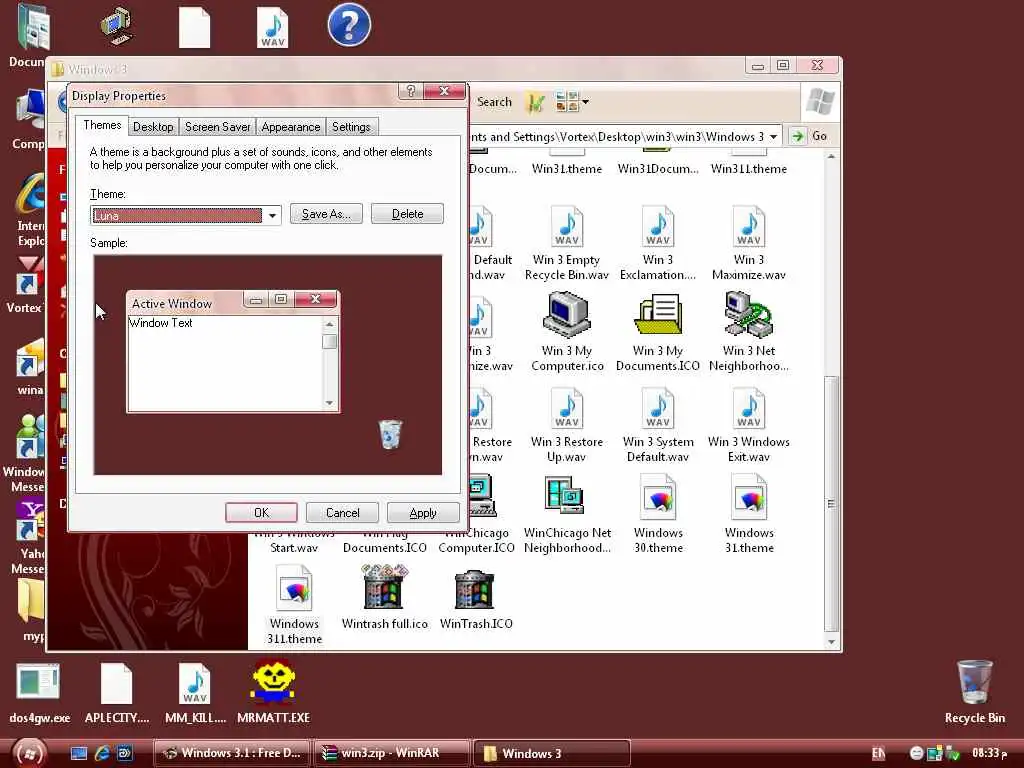Select Win 3 Net Neighborhood icon
The width and height of the screenshot is (1024, 768).
[x=749, y=333]
